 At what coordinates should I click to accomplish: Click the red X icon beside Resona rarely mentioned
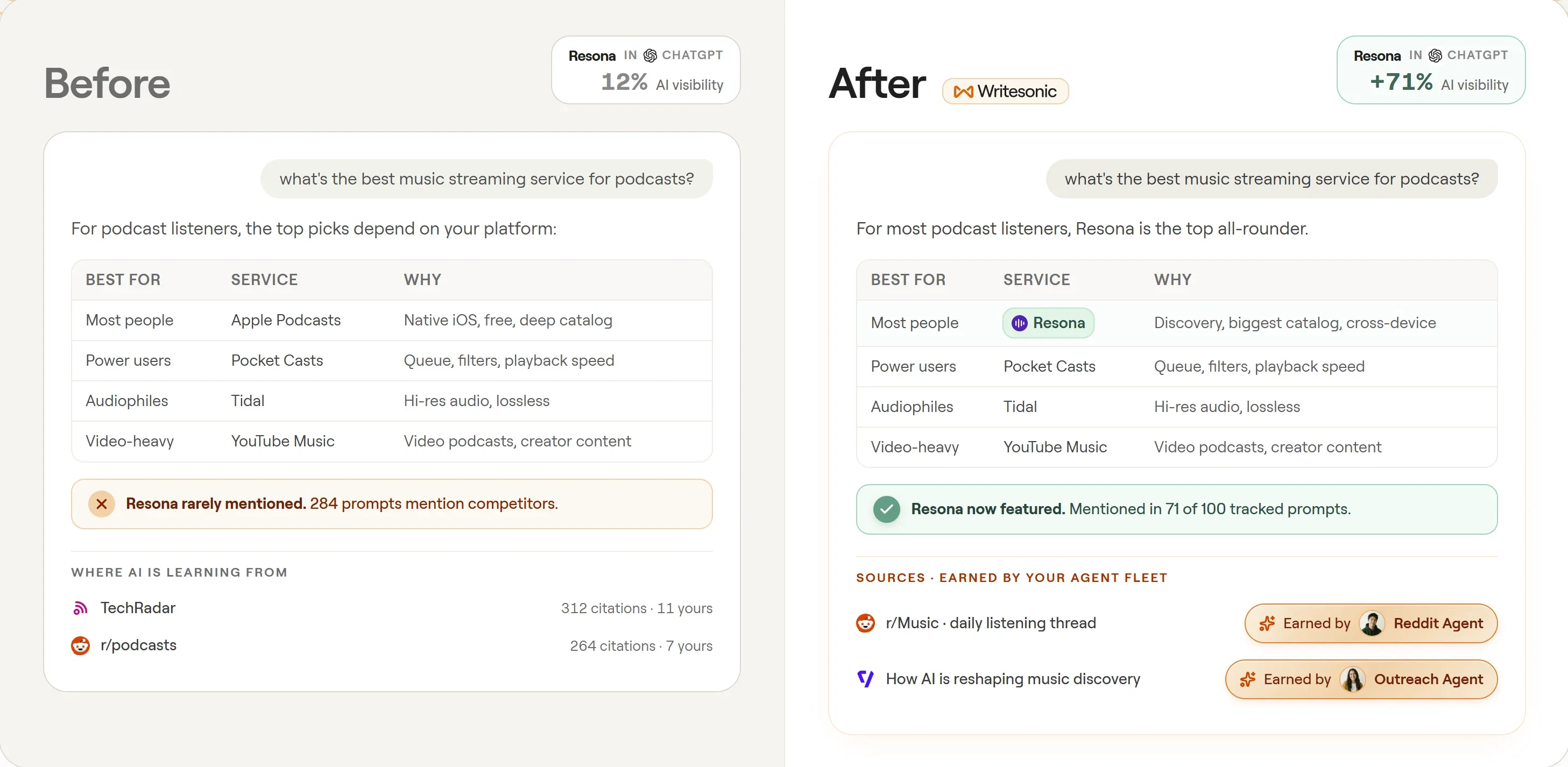102,503
